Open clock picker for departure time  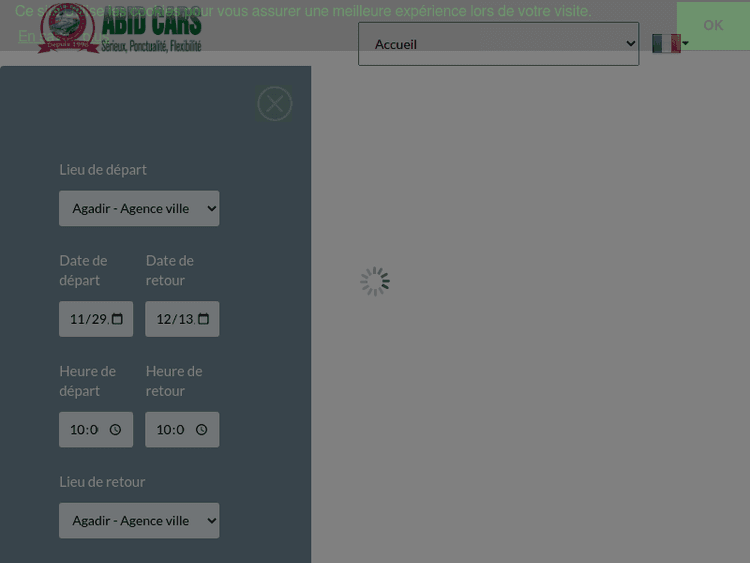(115, 430)
